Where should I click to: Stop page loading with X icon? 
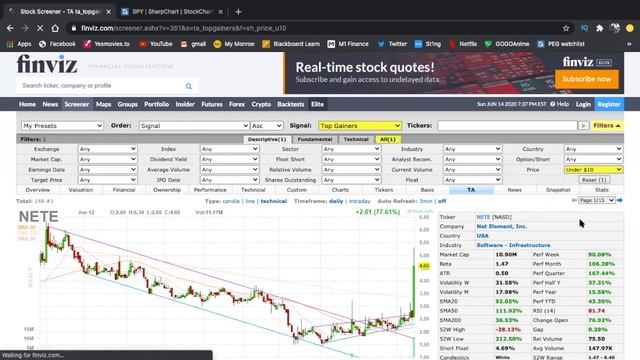tap(40, 28)
